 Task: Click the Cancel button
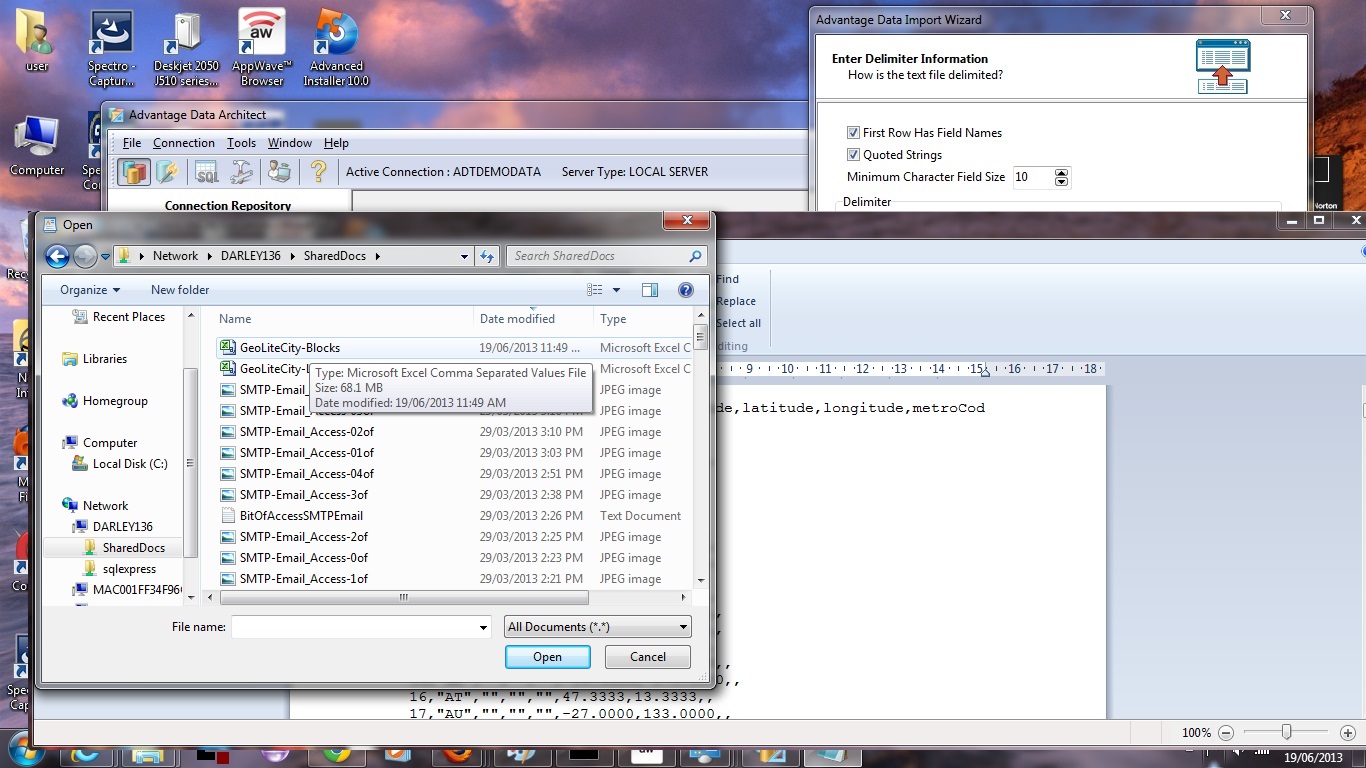[648, 657]
